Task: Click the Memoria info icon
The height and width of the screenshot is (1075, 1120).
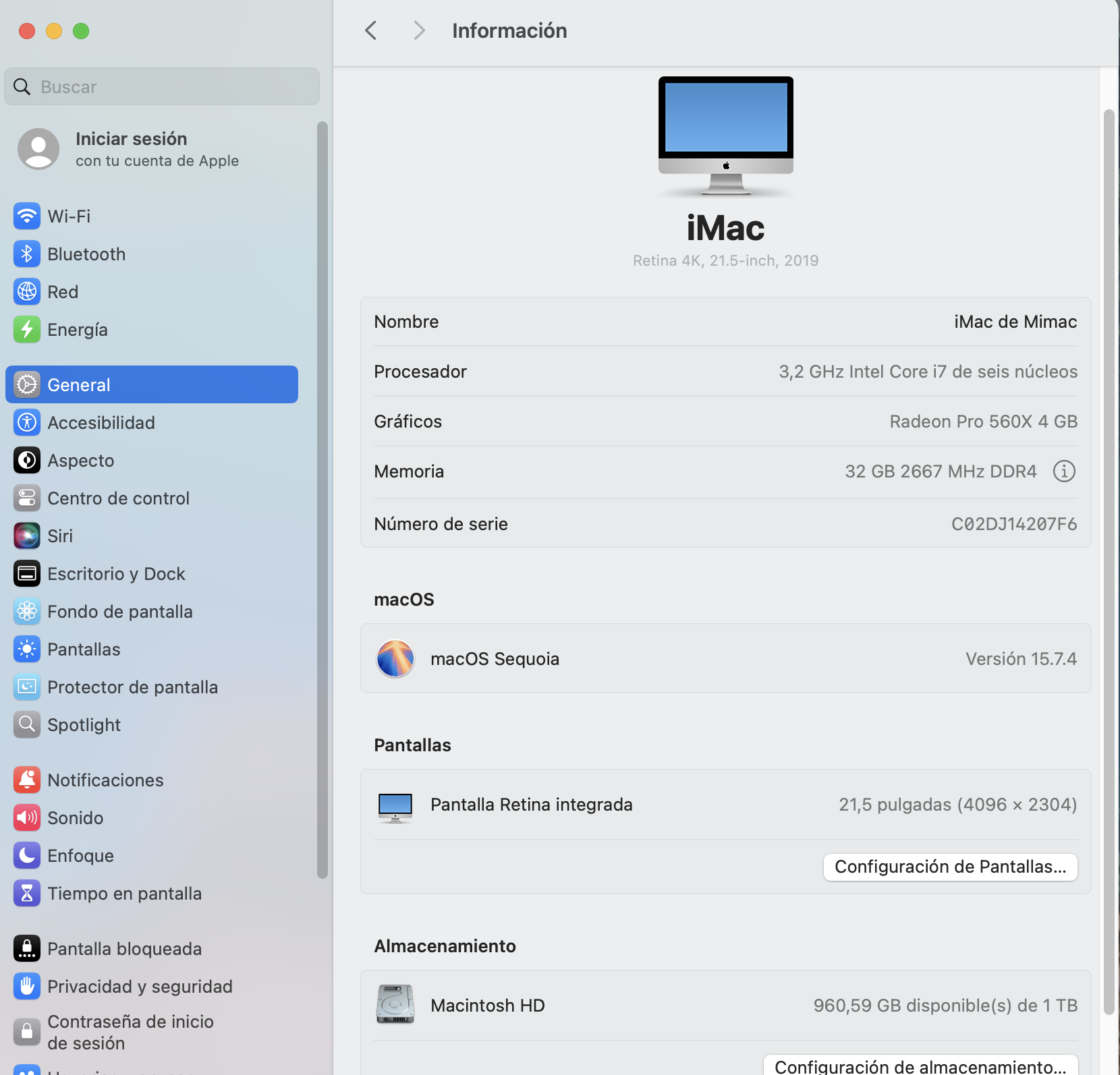Action: [x=1064, y=471]
